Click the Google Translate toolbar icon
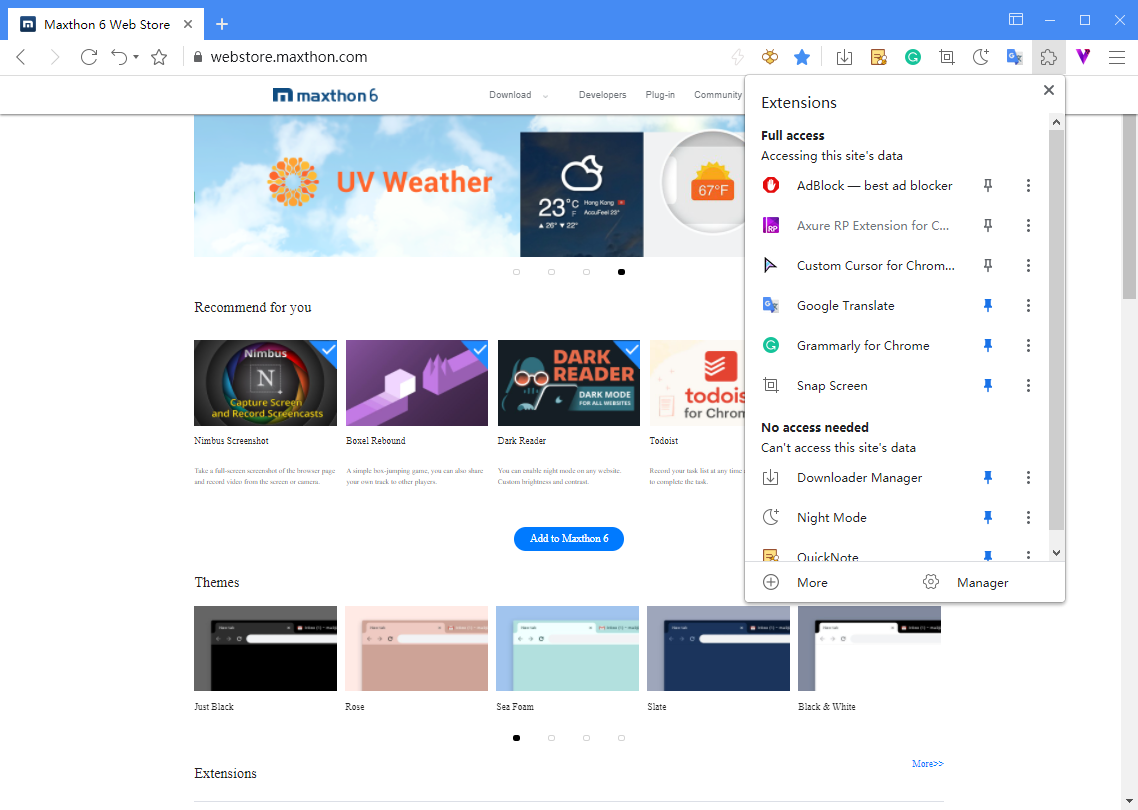Image resolution: width=1138 pixels, height=810 pixels. tap(1015, 57)
